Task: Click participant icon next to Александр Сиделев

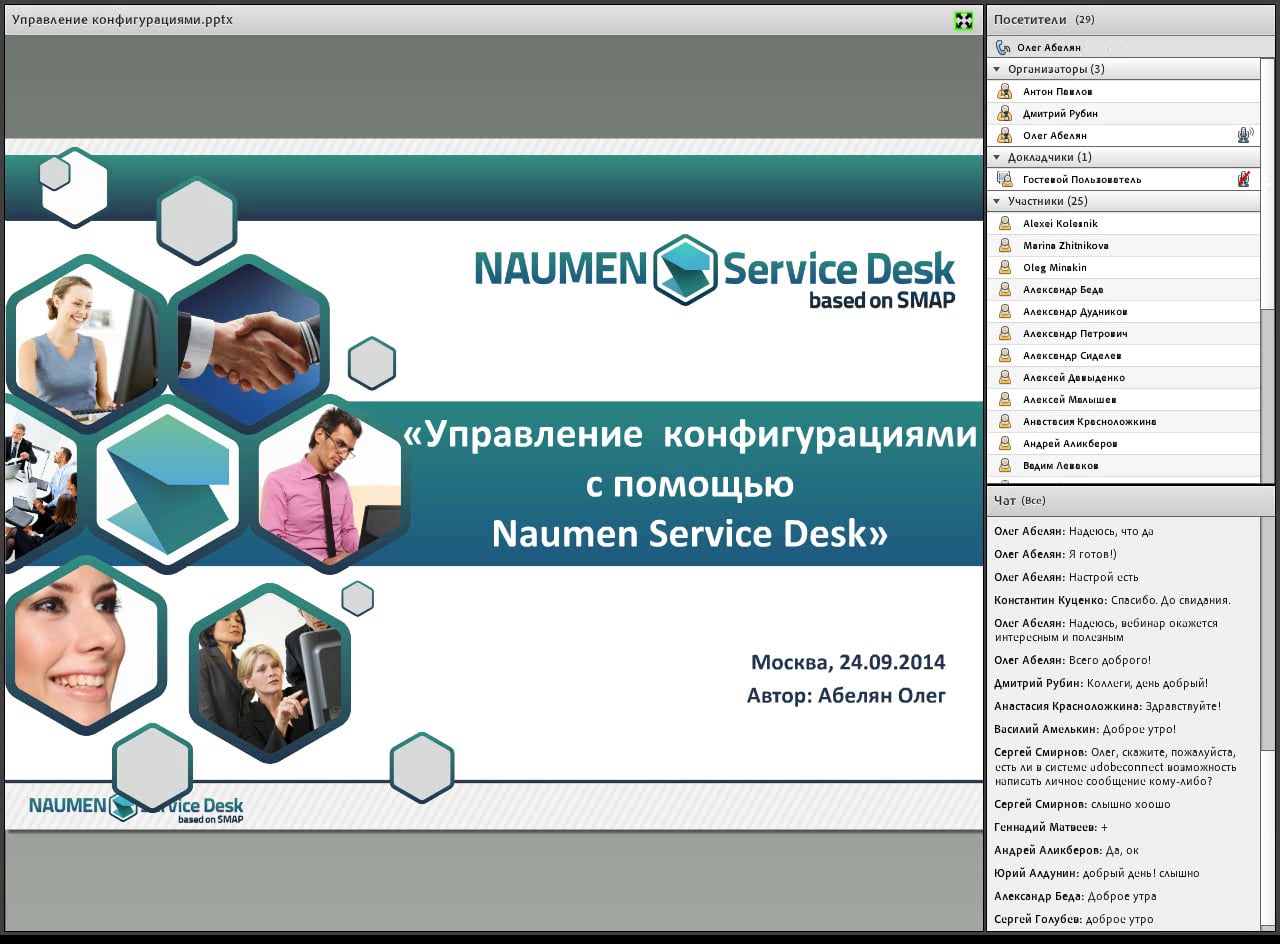Action: click(1005, 355)
